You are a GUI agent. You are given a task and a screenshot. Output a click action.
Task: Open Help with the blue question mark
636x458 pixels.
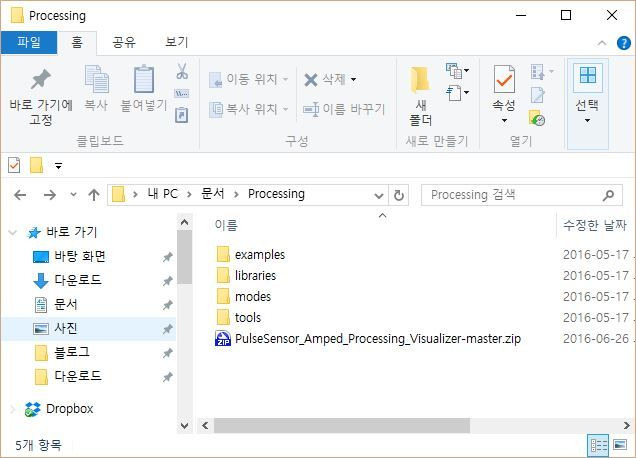[623, 43]
